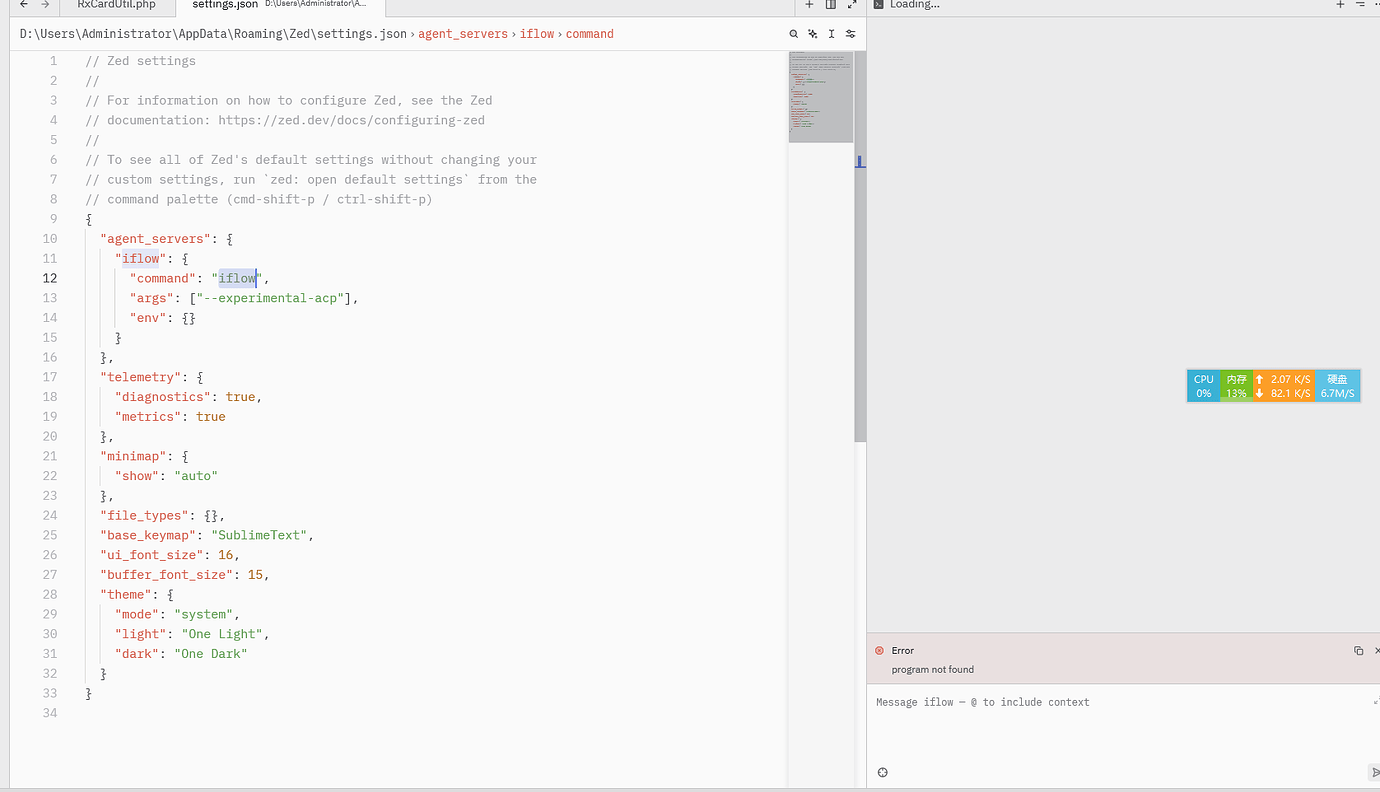Start a new agent thread with plus
1380x792 pixels.
[1340, 5]
